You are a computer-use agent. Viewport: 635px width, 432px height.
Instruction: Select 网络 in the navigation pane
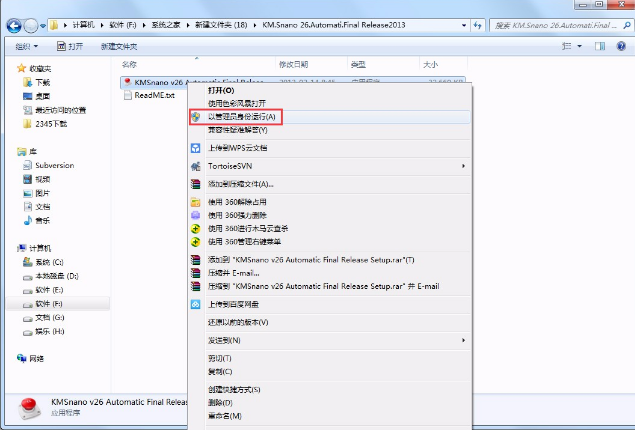(36, 358)
